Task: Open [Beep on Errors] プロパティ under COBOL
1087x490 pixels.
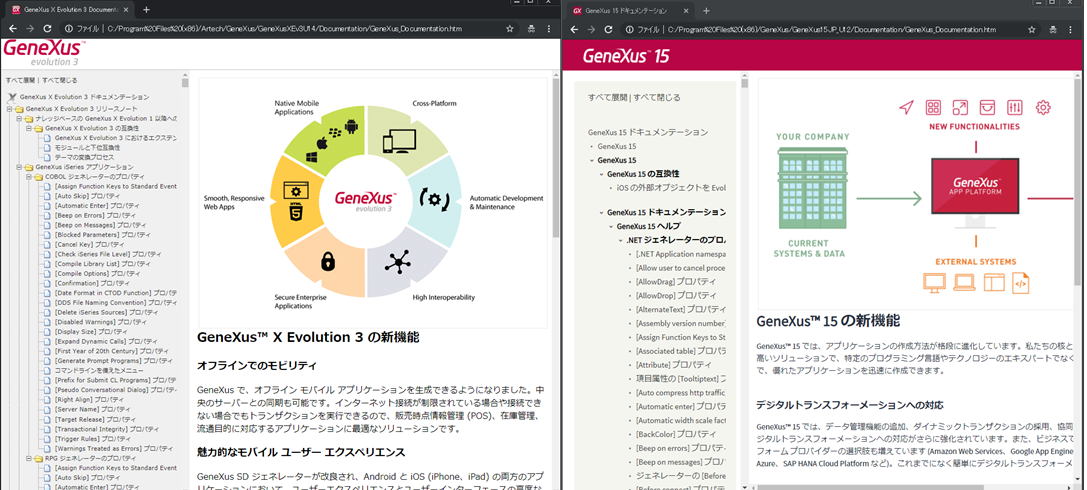Action: pyautogui.click(x=101, y=216)
